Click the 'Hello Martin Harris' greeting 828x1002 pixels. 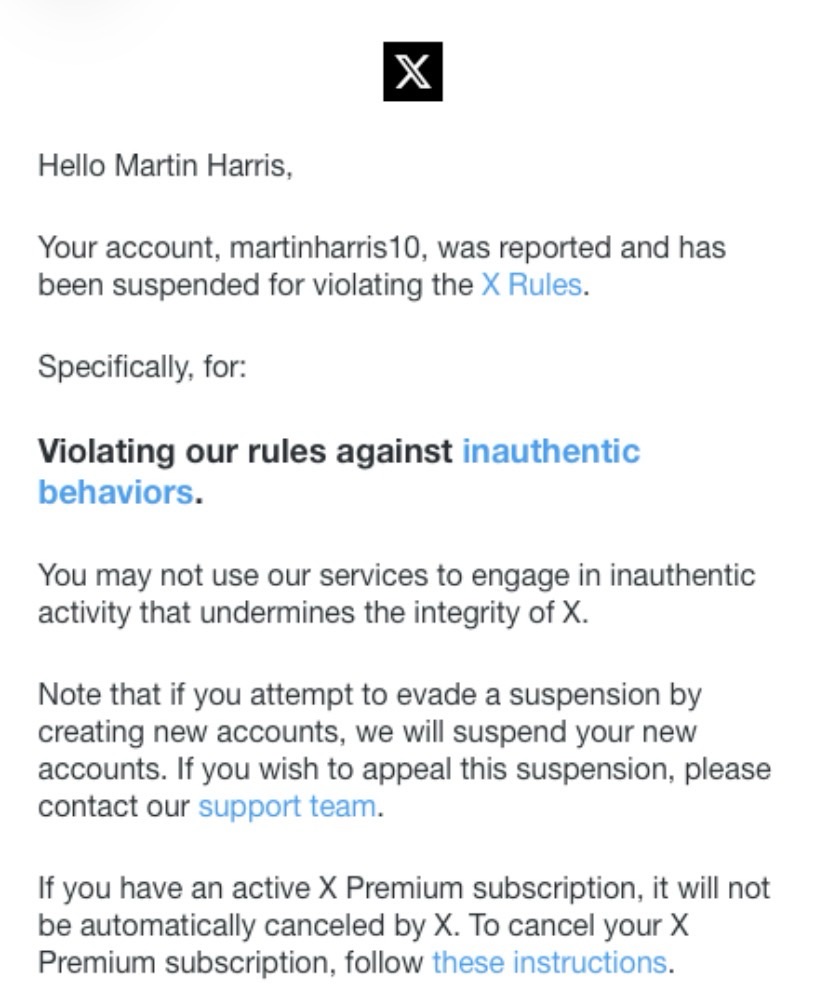pyautogui.click(x=165, y=165)
